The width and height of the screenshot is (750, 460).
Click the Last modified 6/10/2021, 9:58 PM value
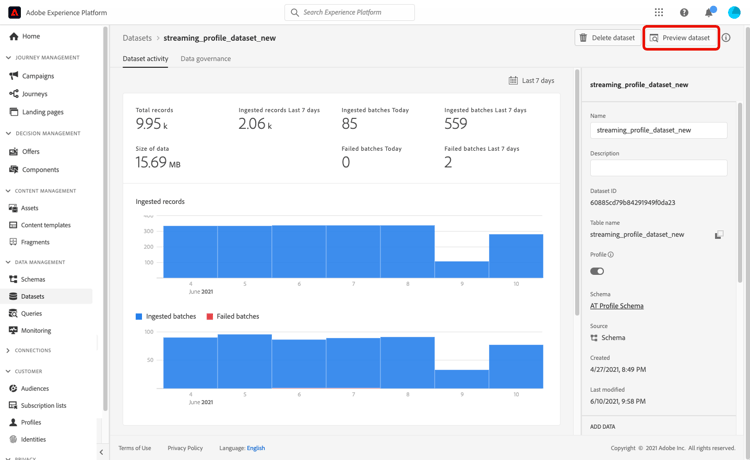[x=618, y=402]
